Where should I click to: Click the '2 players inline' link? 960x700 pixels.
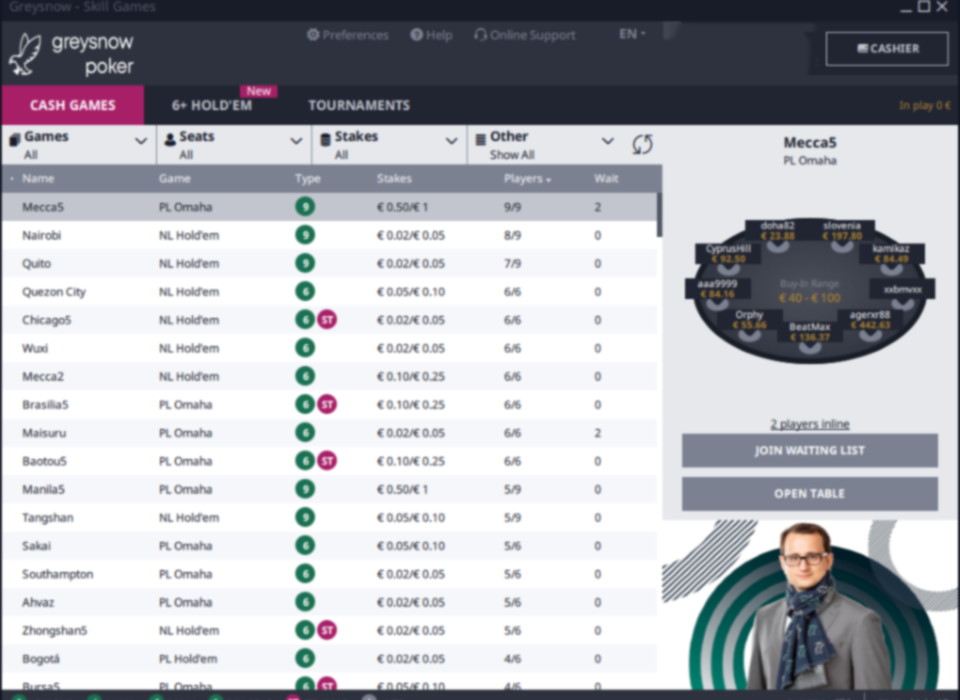809,424
